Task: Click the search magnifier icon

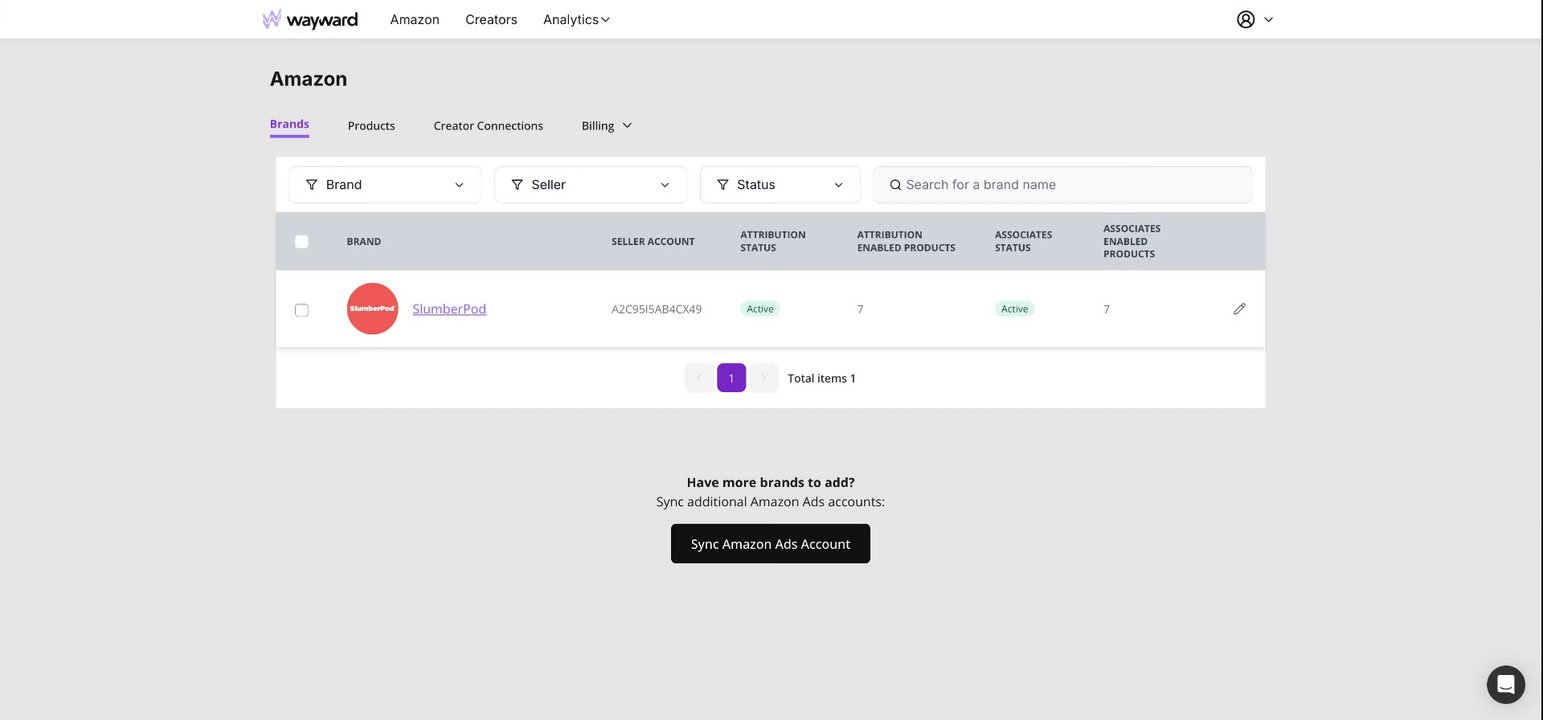Action: coord(895,185)
